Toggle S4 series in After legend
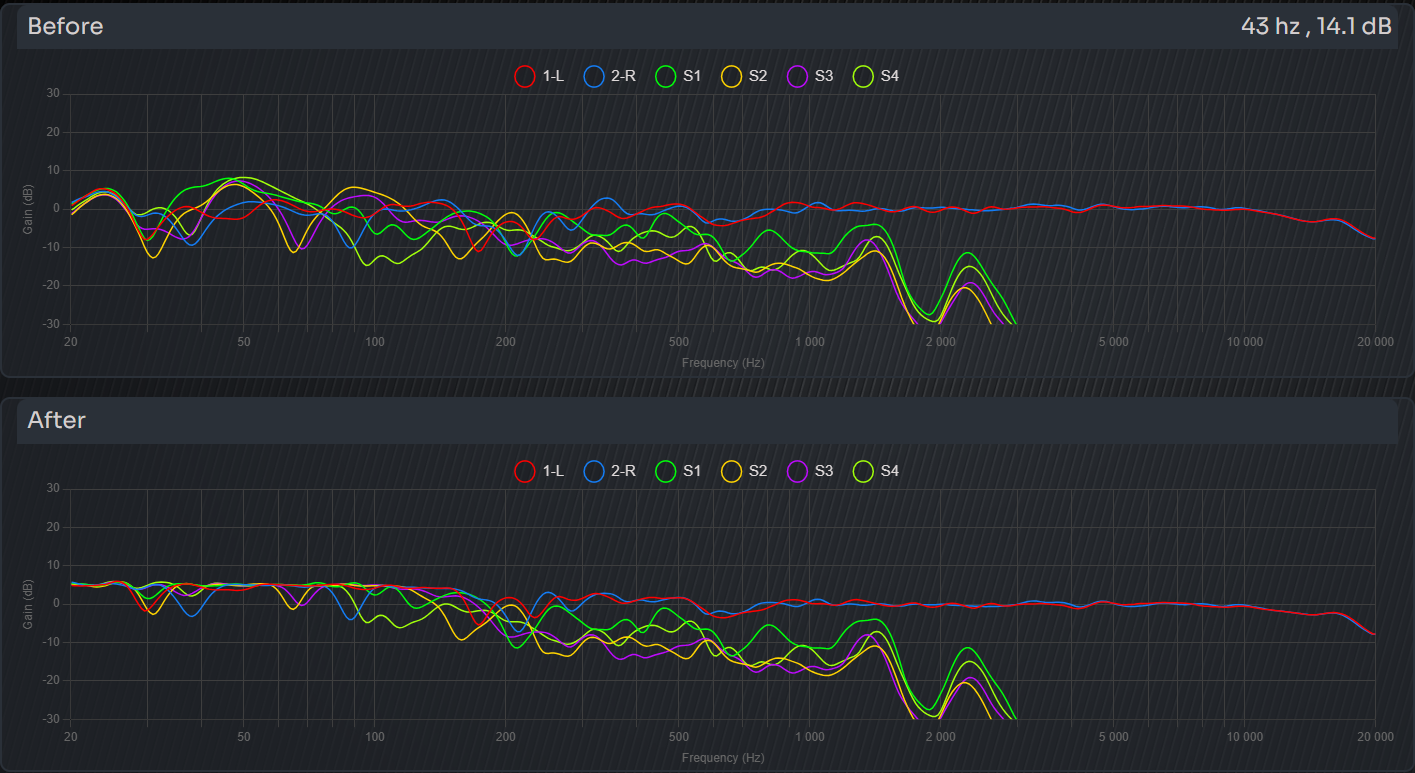The width and height of the screenshot is (1415, 773). pos(877,471)
